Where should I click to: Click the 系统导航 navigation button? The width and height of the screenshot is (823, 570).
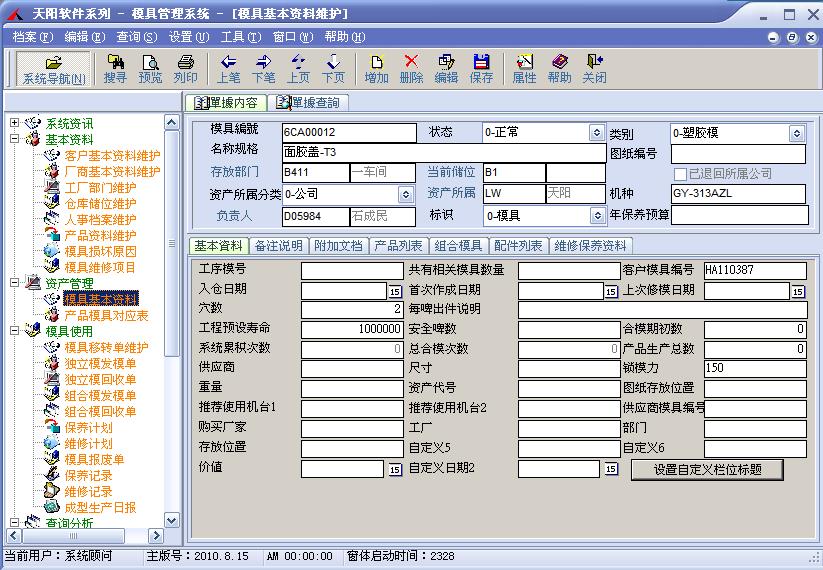(54, 68)
